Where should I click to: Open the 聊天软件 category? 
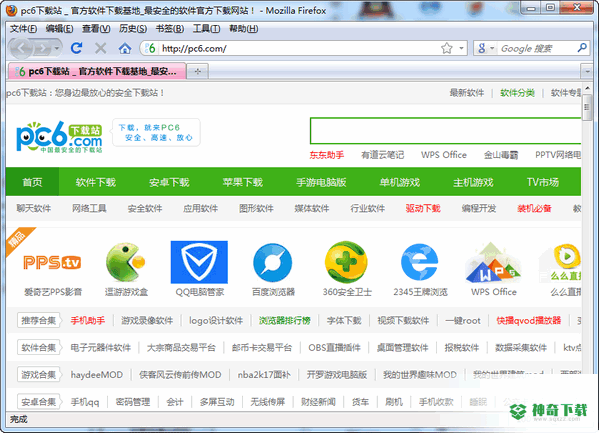coord(34,208)
